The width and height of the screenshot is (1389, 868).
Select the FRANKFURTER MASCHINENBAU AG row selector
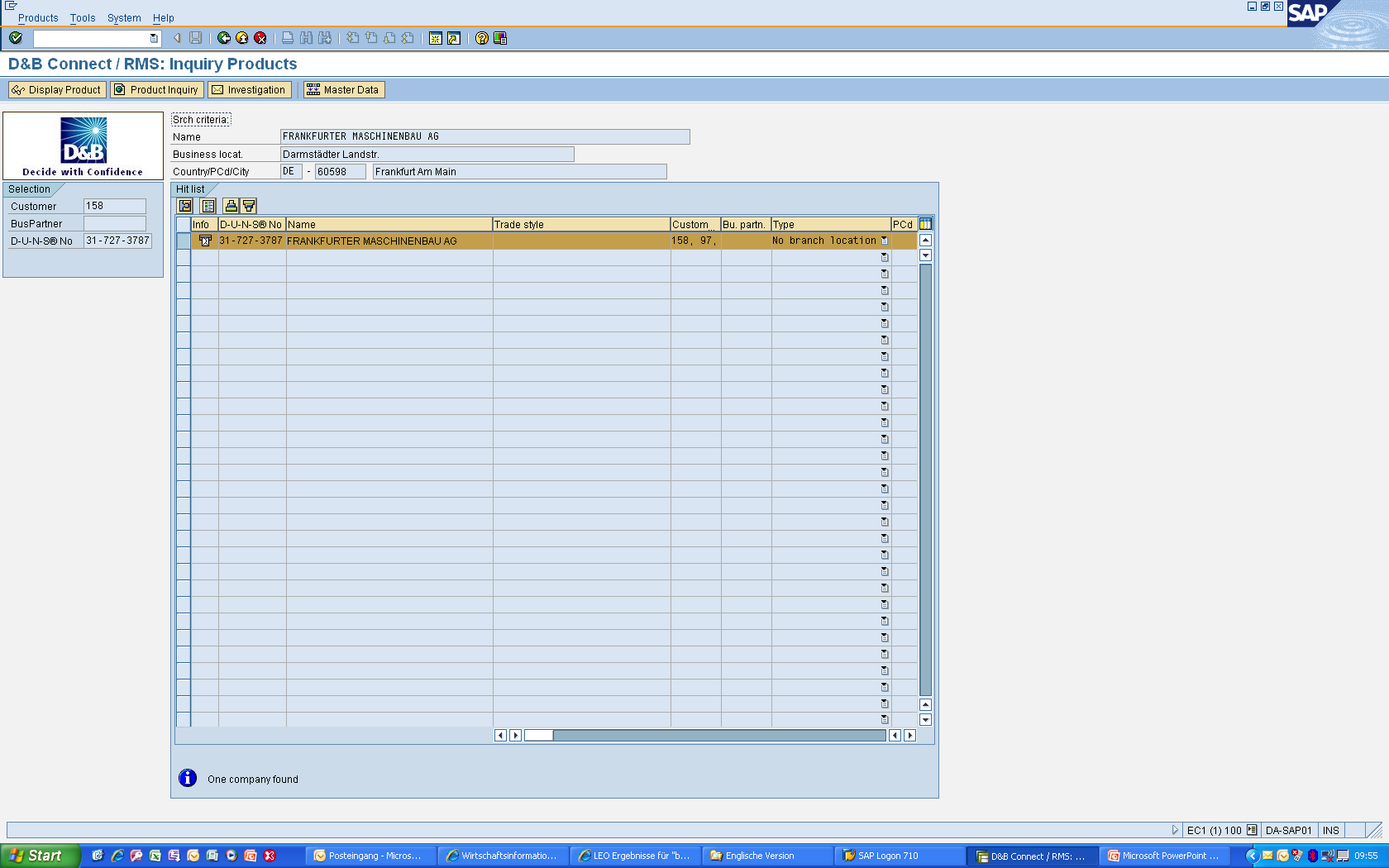[184, 241]
